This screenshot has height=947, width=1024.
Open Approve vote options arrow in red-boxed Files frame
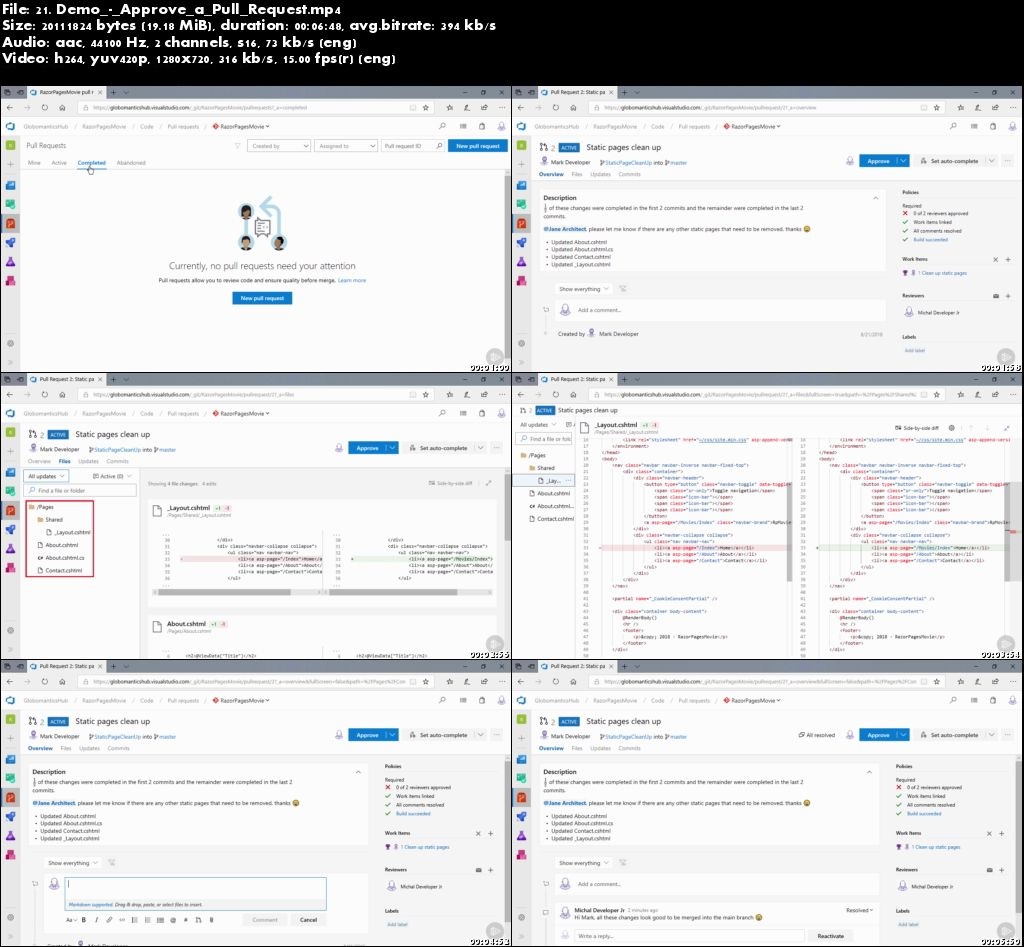tap(392, 448)
